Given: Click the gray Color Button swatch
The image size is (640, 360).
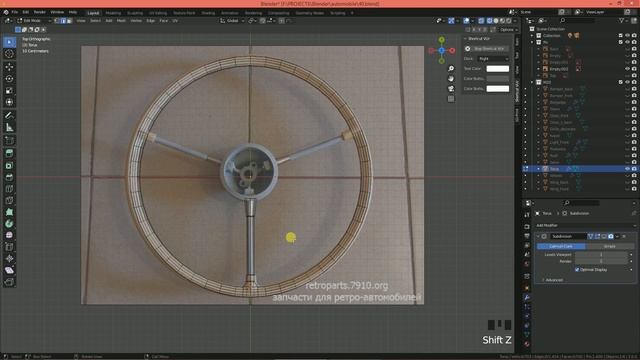Looking at the screenshot, I should click(x=498, y=78).
